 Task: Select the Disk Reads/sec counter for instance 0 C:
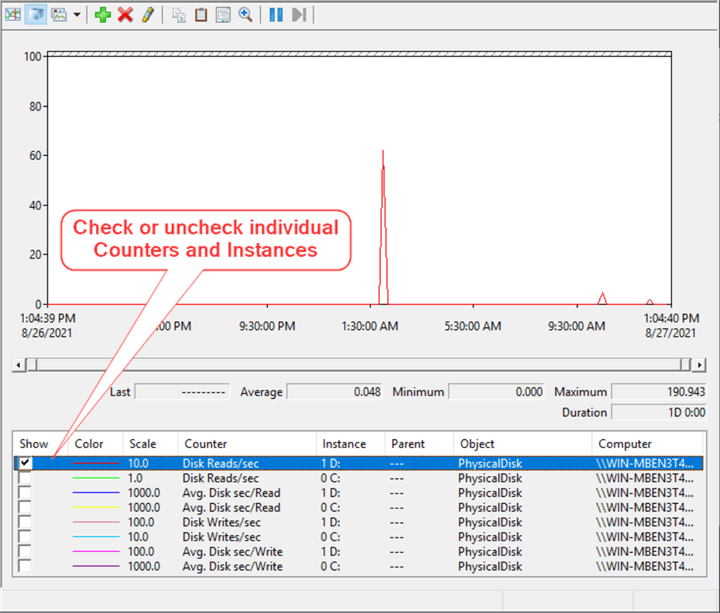click(x=360, y=478)
